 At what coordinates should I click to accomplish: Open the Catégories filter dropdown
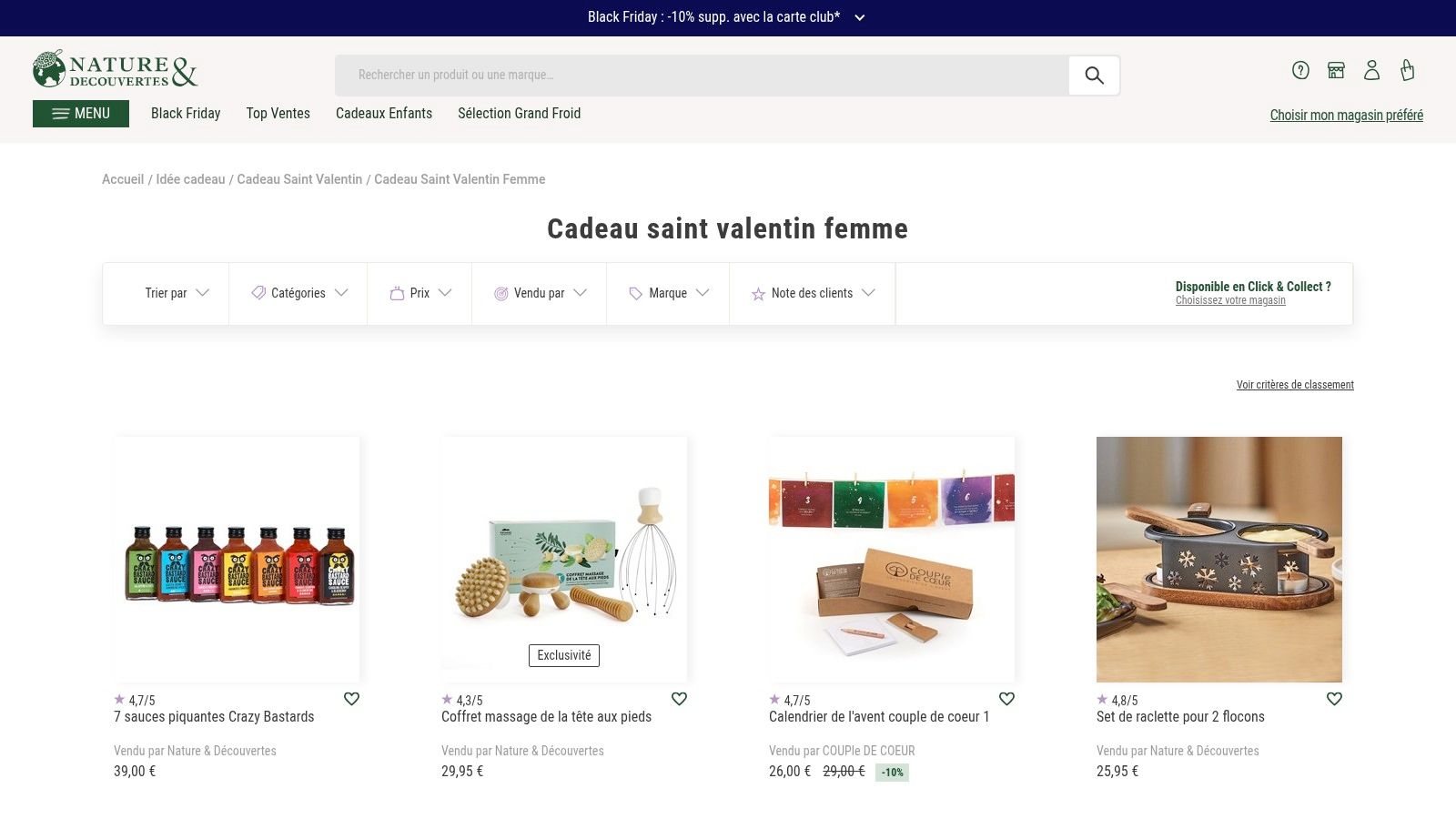coord(298,293)
